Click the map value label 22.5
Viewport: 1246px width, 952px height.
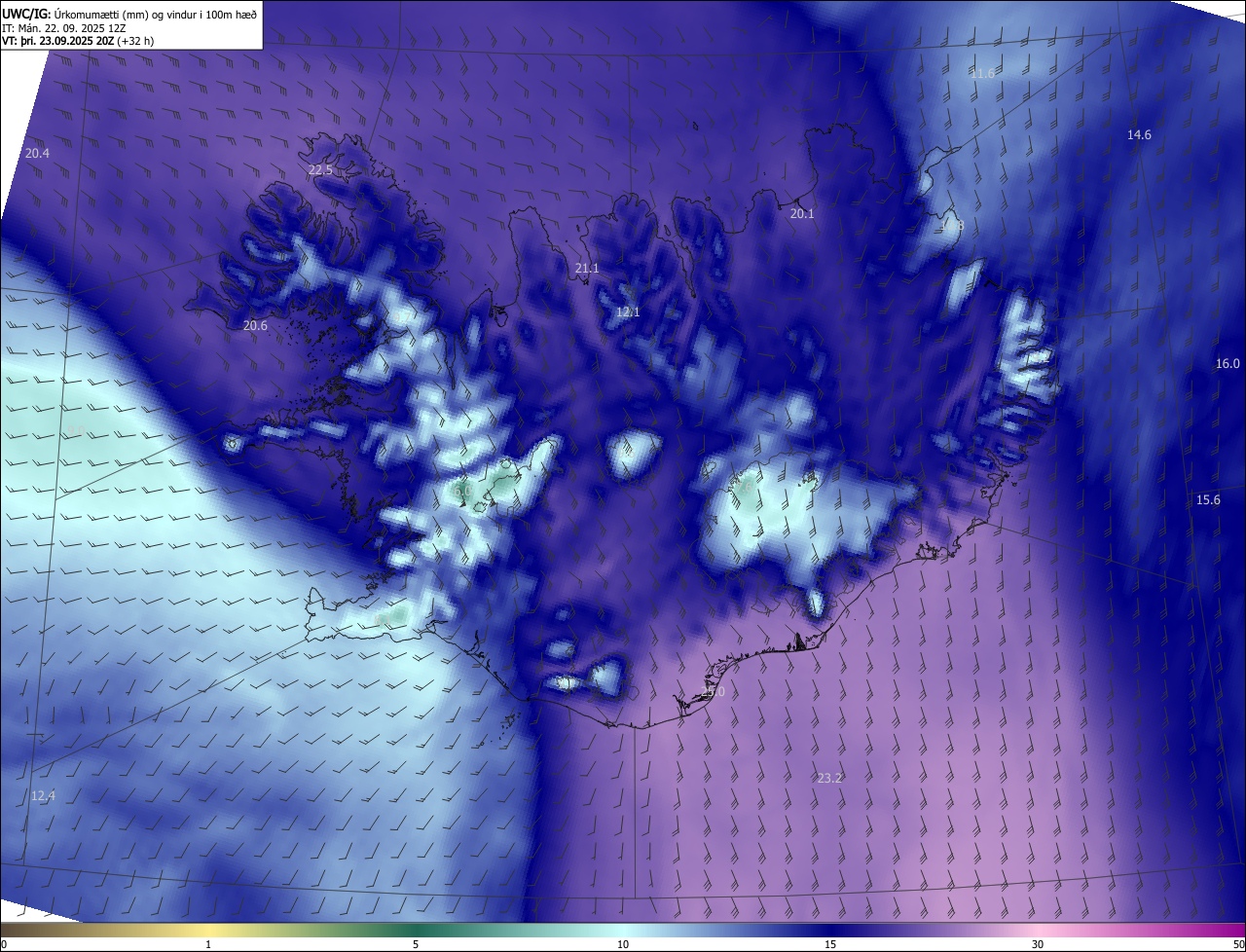pyautogui.click(x=320, y=170)
